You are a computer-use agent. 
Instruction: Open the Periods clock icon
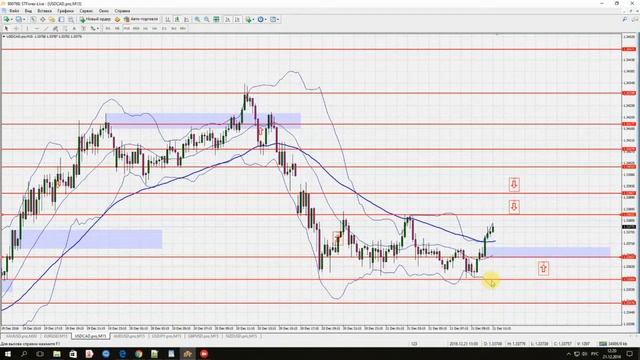point(260,19)
